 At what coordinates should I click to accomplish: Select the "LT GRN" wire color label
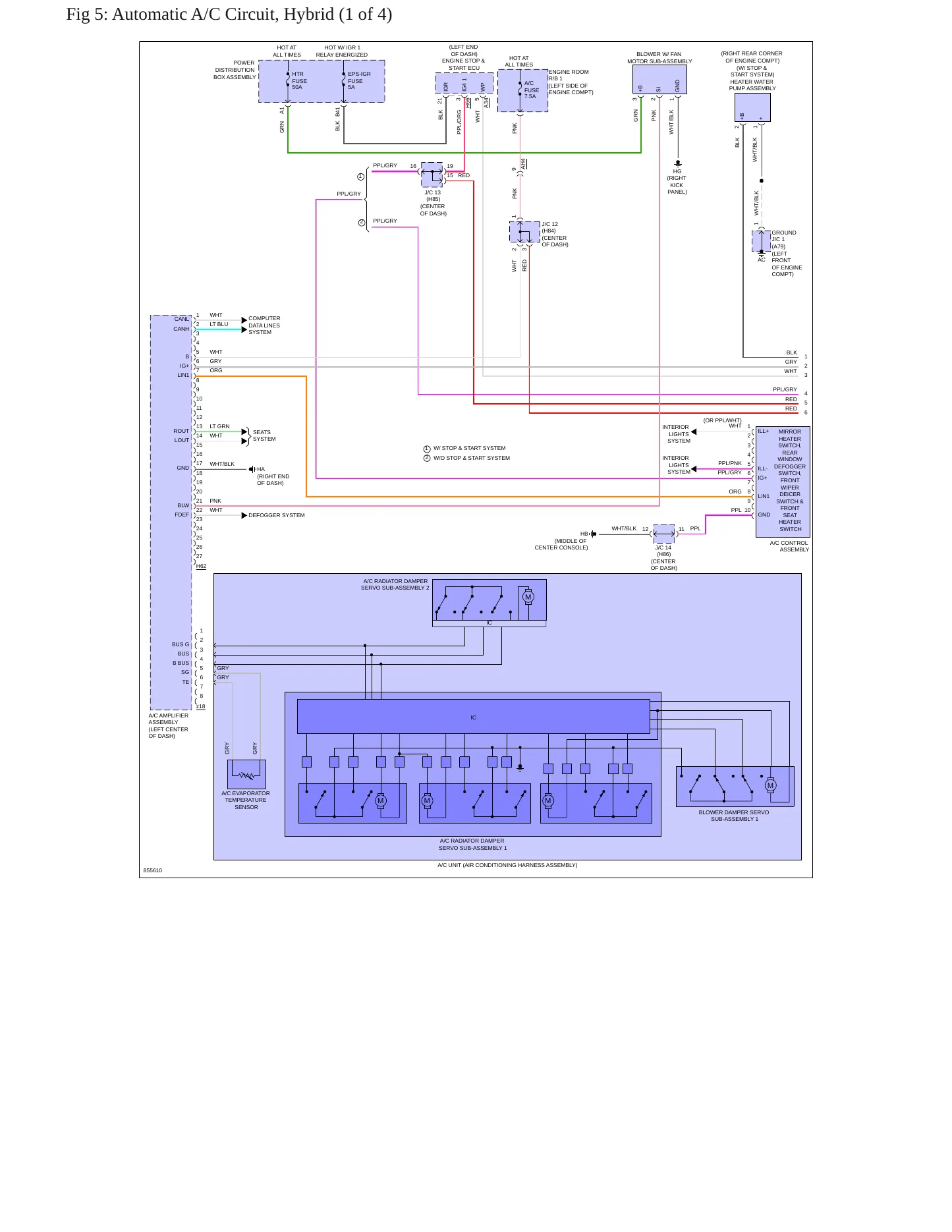point(219,426)
